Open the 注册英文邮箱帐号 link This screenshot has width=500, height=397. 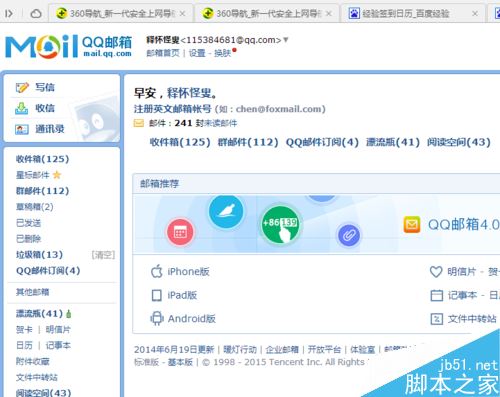pos(172,109)
